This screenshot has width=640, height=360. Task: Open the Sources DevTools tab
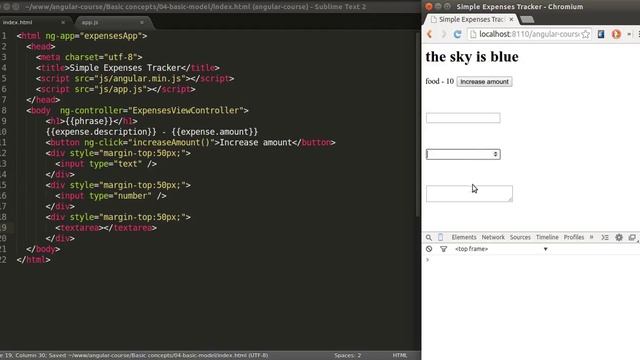click(520, 237)
